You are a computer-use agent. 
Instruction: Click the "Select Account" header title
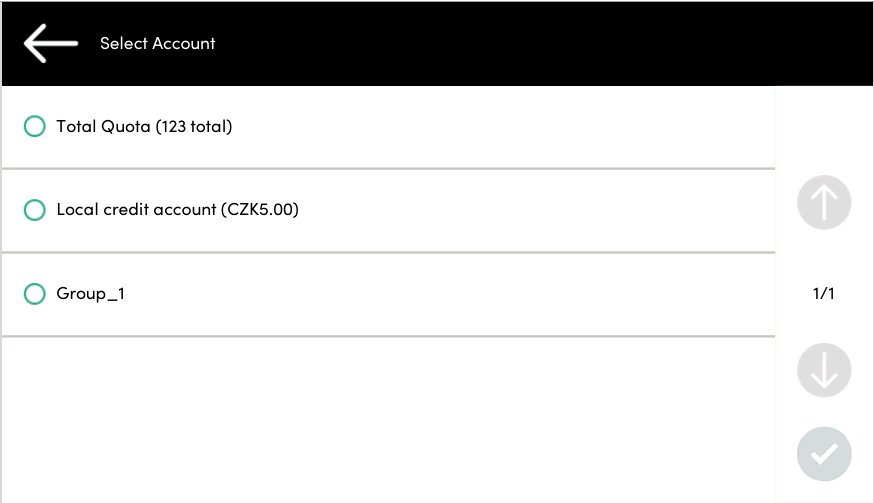pyautogui.click(x=158, y=43)
